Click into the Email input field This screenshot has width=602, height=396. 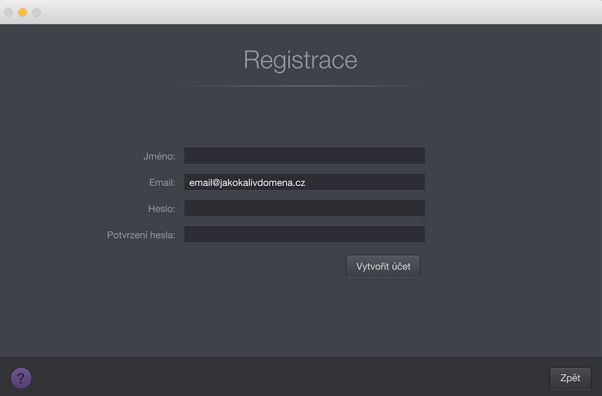pos(304,182)
